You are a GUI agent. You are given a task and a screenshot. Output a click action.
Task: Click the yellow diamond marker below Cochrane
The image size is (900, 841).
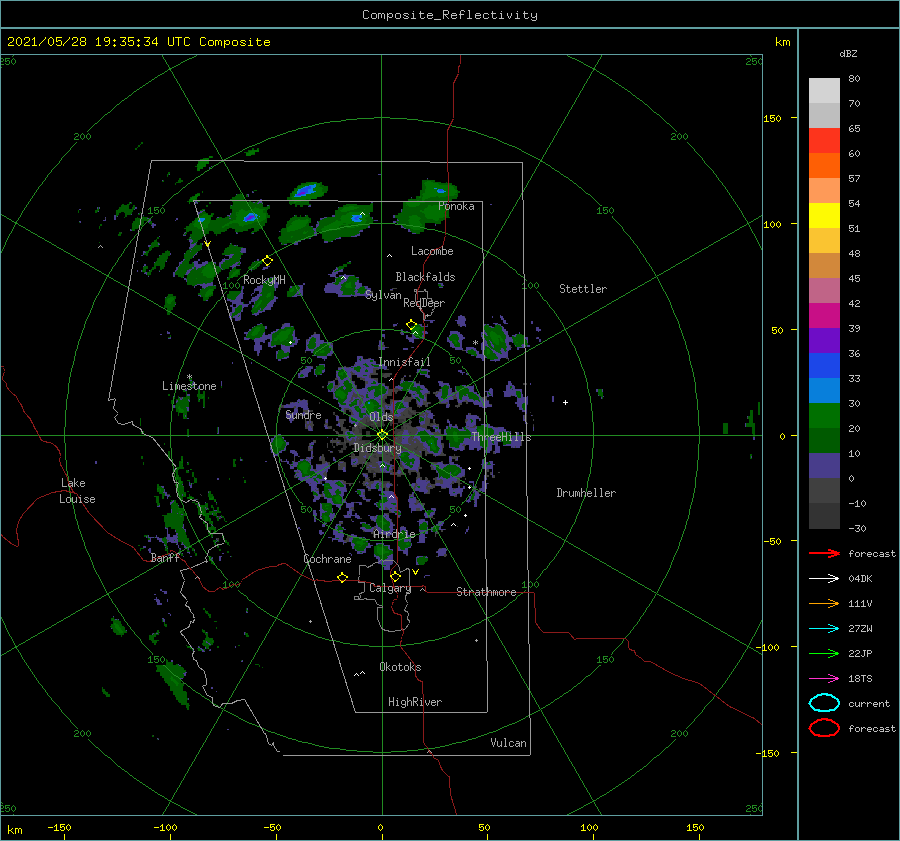342,577
